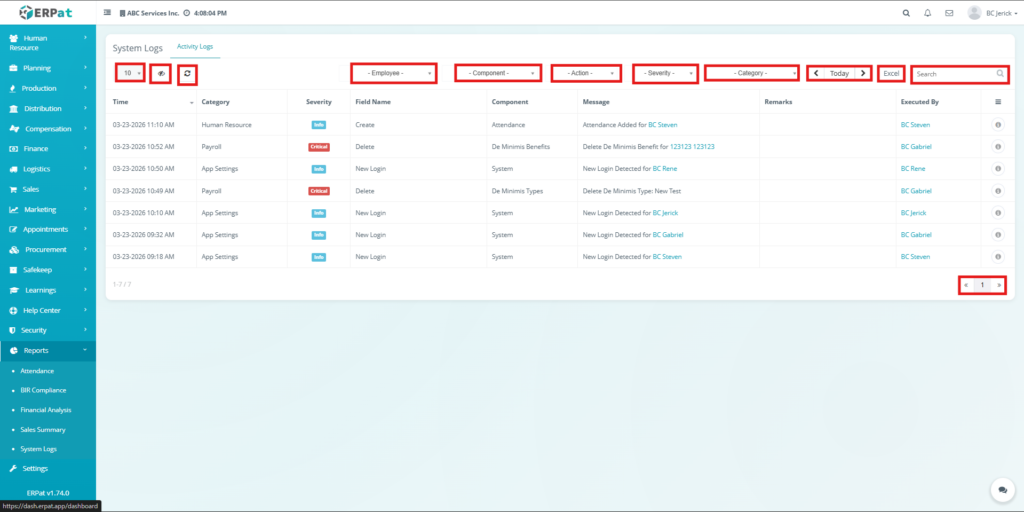Click the Search input field

pyautogui.click(x=953, y=74)
